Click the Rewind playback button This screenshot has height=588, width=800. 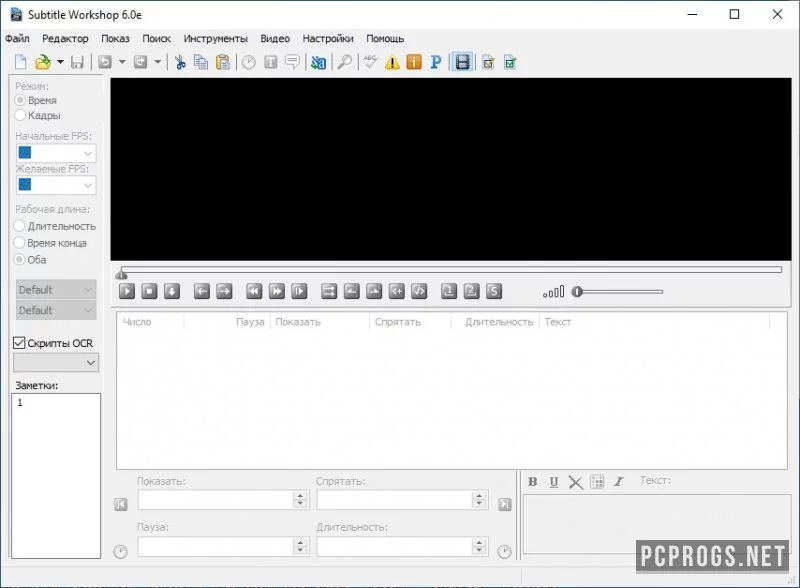254,291
